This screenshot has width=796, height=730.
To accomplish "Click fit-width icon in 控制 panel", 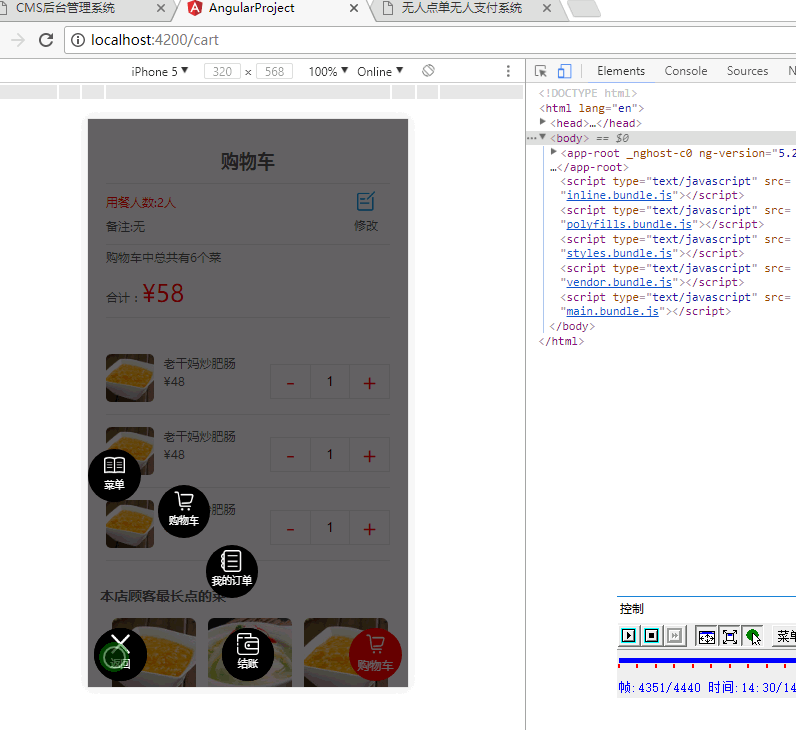I will tap(707, 636).
